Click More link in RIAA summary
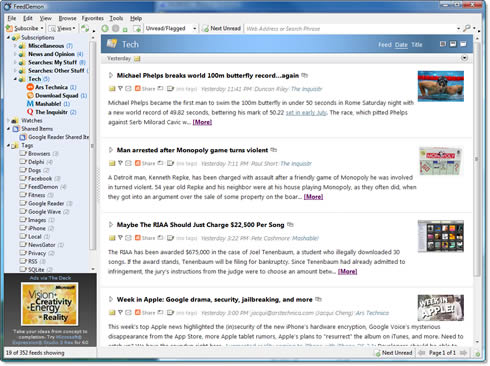 [x=347, y=272]
